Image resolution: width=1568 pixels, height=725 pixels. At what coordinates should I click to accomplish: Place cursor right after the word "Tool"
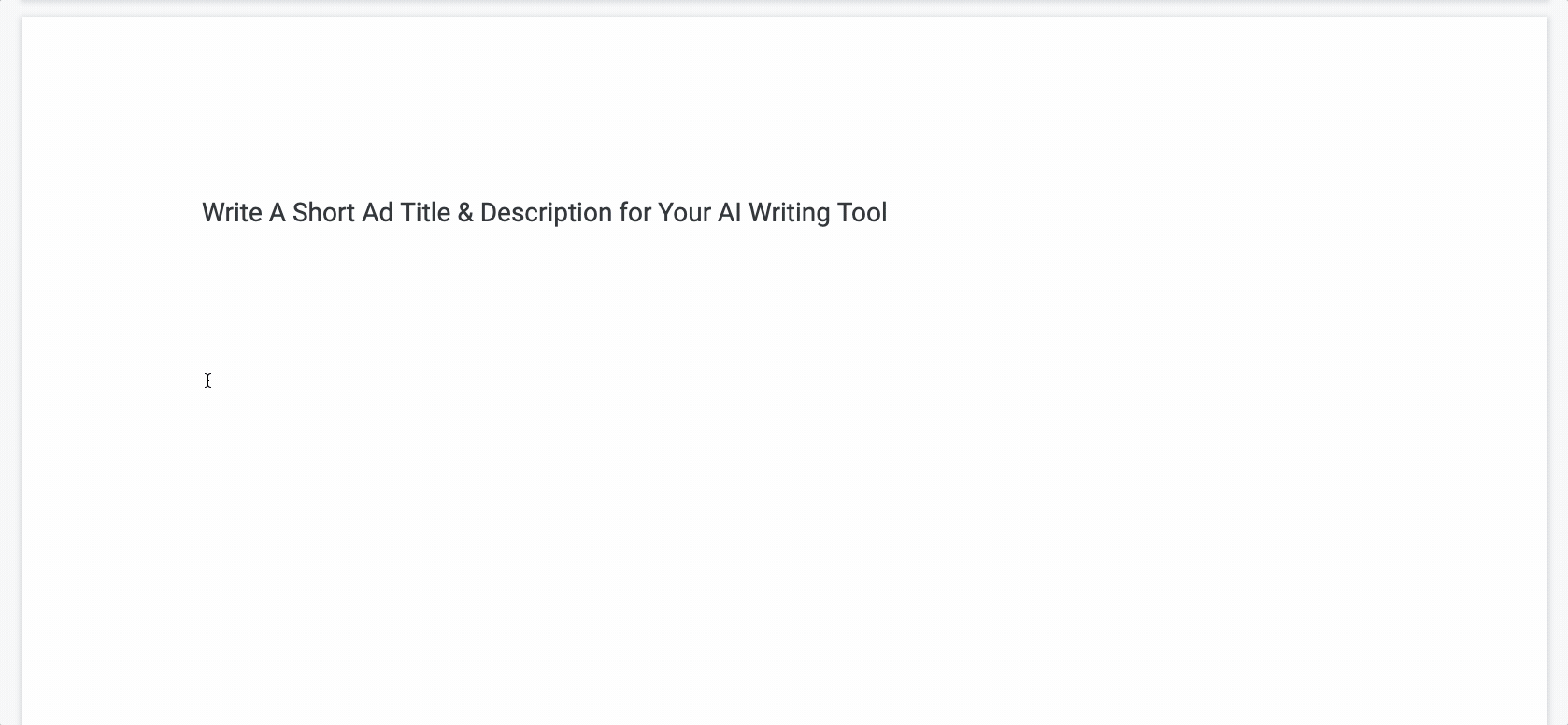point(889,213)
